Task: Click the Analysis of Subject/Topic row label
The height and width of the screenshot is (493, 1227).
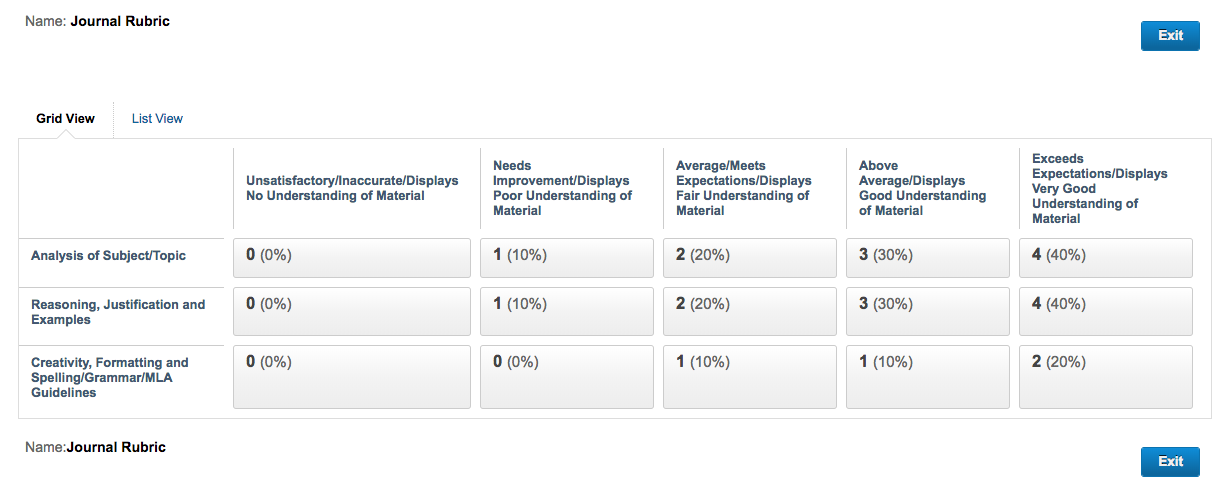Action: point(108,255)
